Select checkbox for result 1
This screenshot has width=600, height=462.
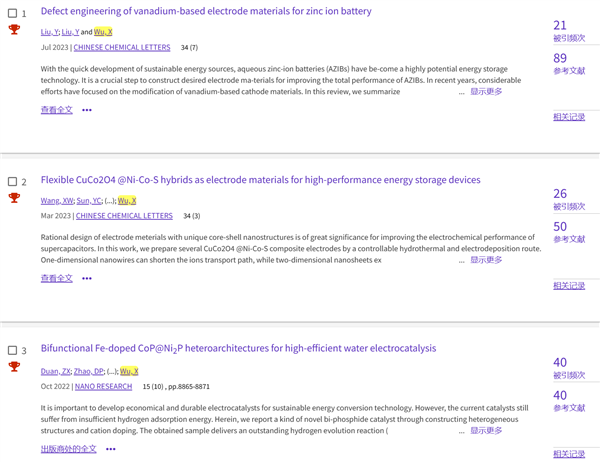coord(12,13)
